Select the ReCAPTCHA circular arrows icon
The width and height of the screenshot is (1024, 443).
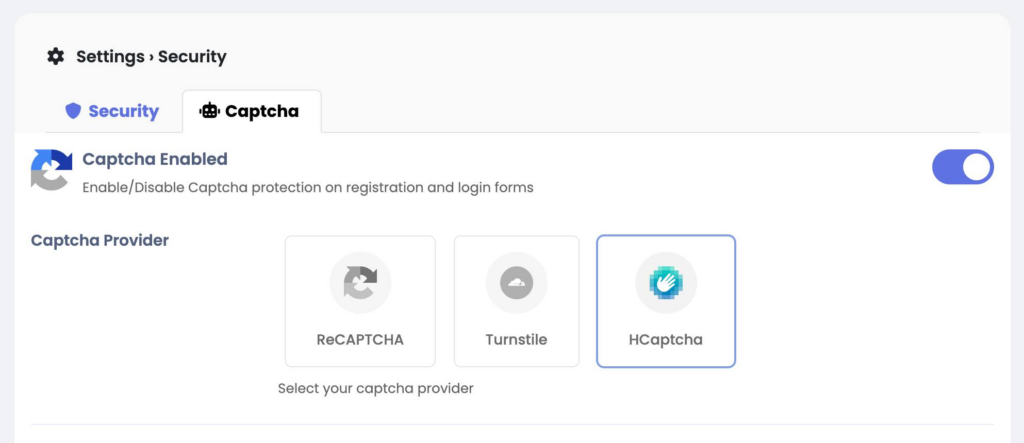click(360, 283)
